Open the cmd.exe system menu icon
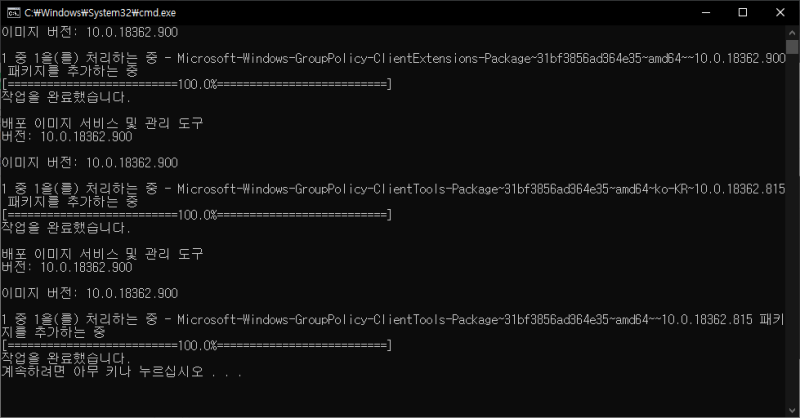This screenshot has width=800, height=418. pyautogui.click(x=13, y=12)
